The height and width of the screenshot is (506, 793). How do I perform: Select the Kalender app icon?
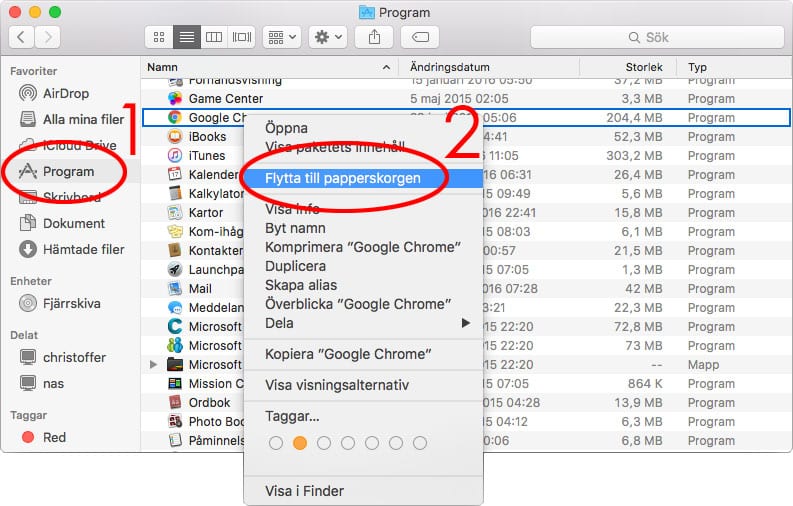[175, 174]
